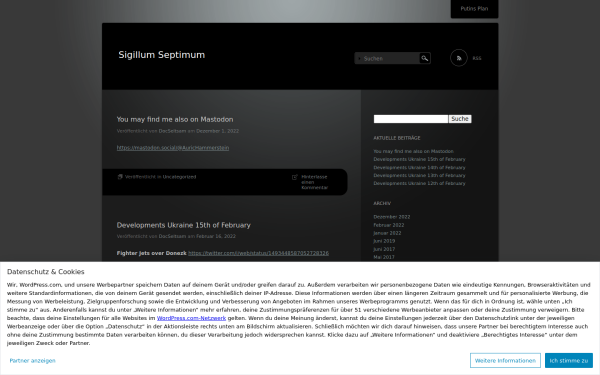Open author DocSeltsam on Mastodon post

pos(172,131)
